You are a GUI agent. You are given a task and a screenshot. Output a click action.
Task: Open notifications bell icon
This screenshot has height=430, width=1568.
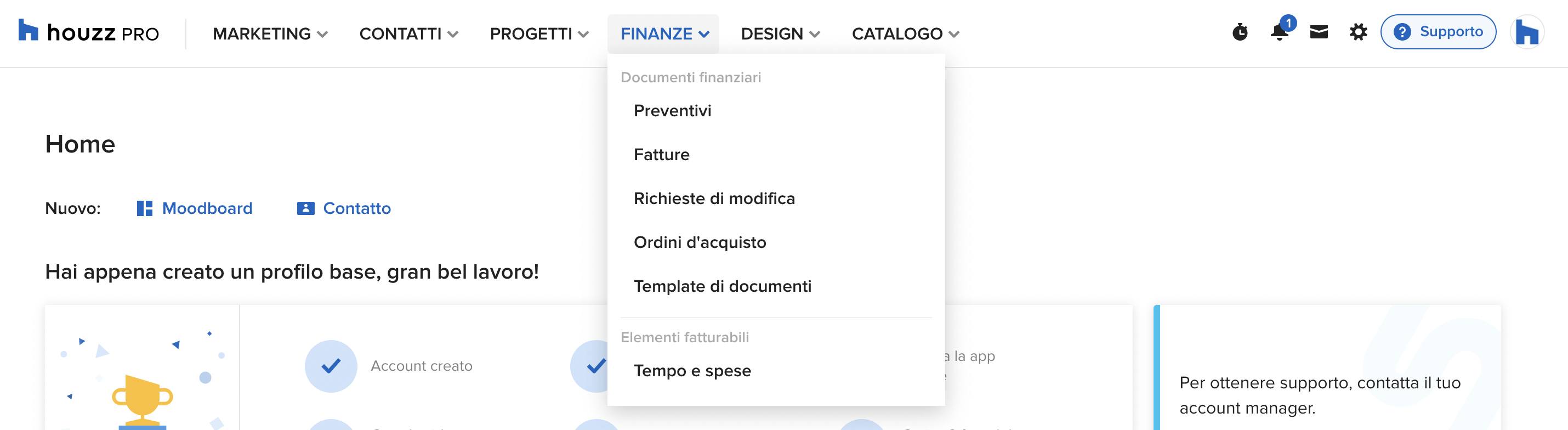point(1280,31)
